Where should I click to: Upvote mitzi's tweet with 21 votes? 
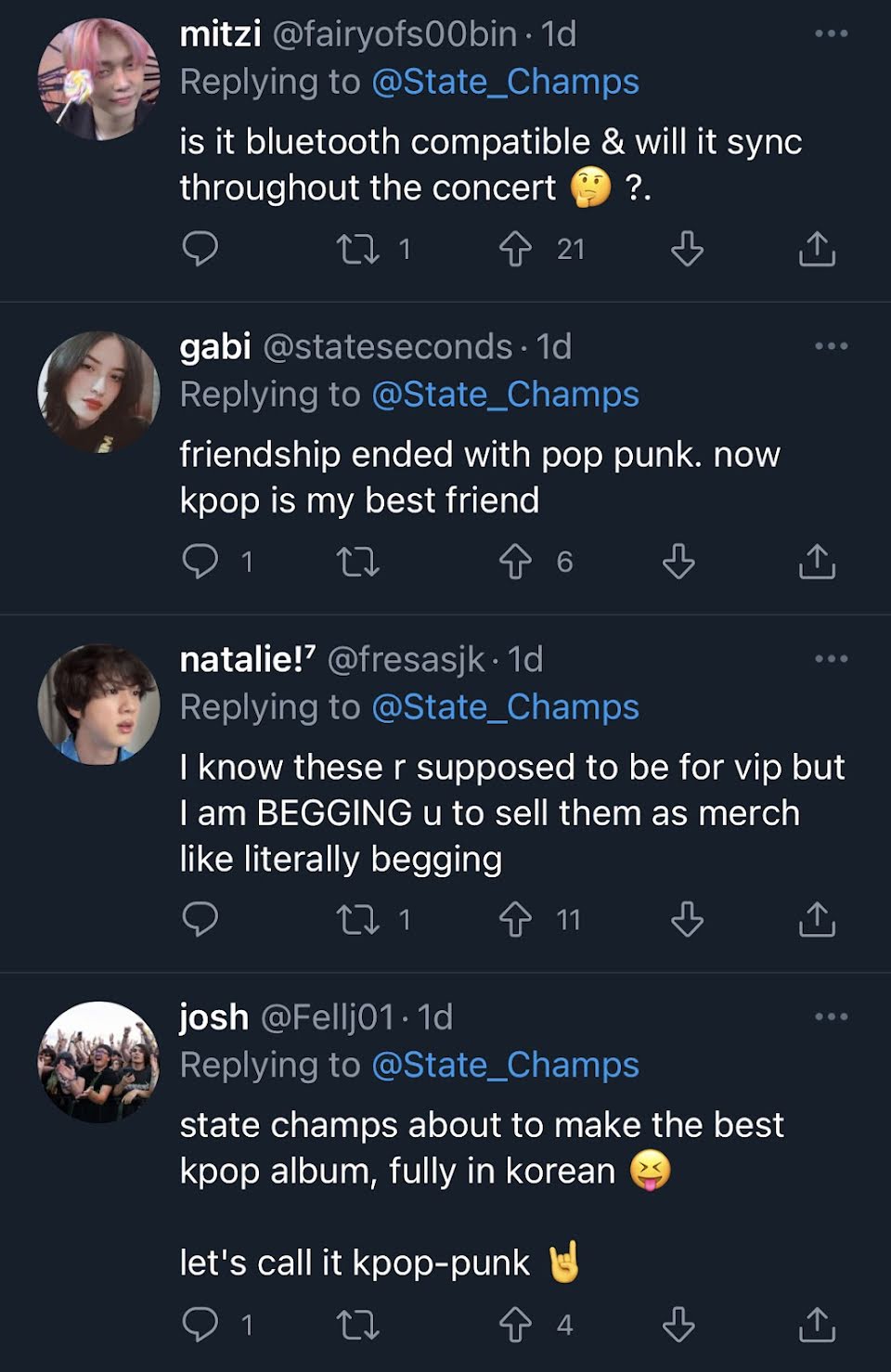pos(515,249)
